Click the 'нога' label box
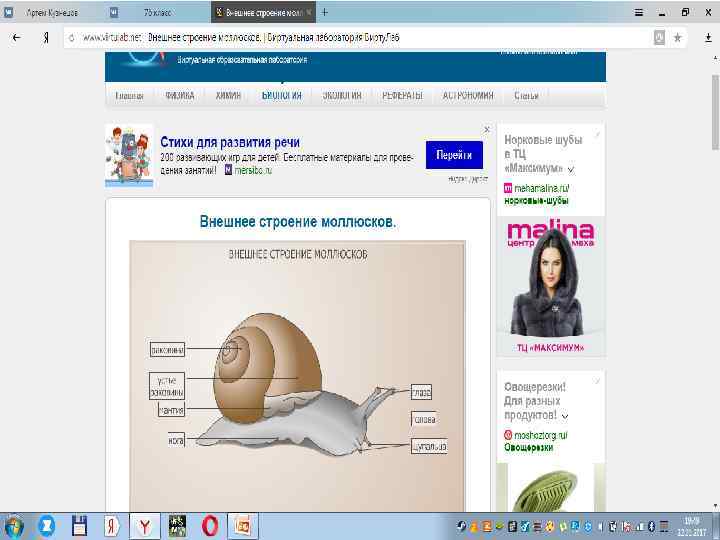The width and height of the screenshot is (720, 540). (176, 440)
